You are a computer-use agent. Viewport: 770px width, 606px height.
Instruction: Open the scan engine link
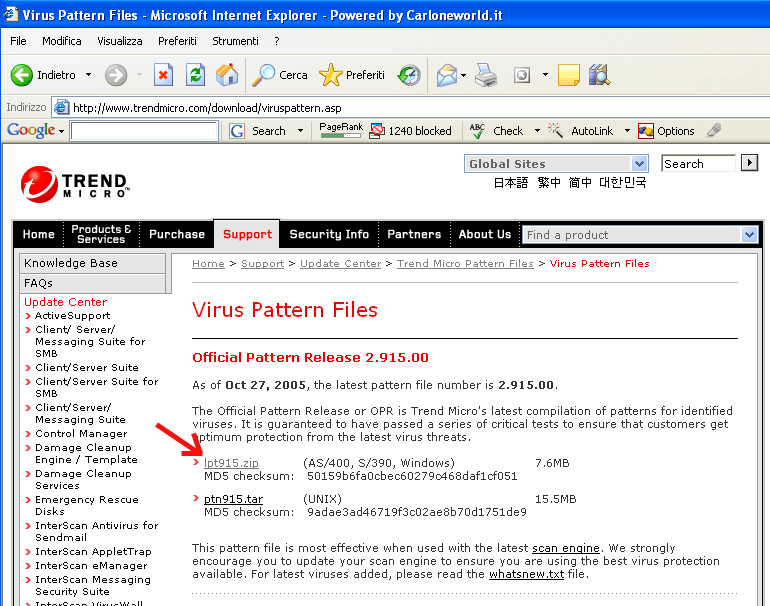(x=566, y=548)
